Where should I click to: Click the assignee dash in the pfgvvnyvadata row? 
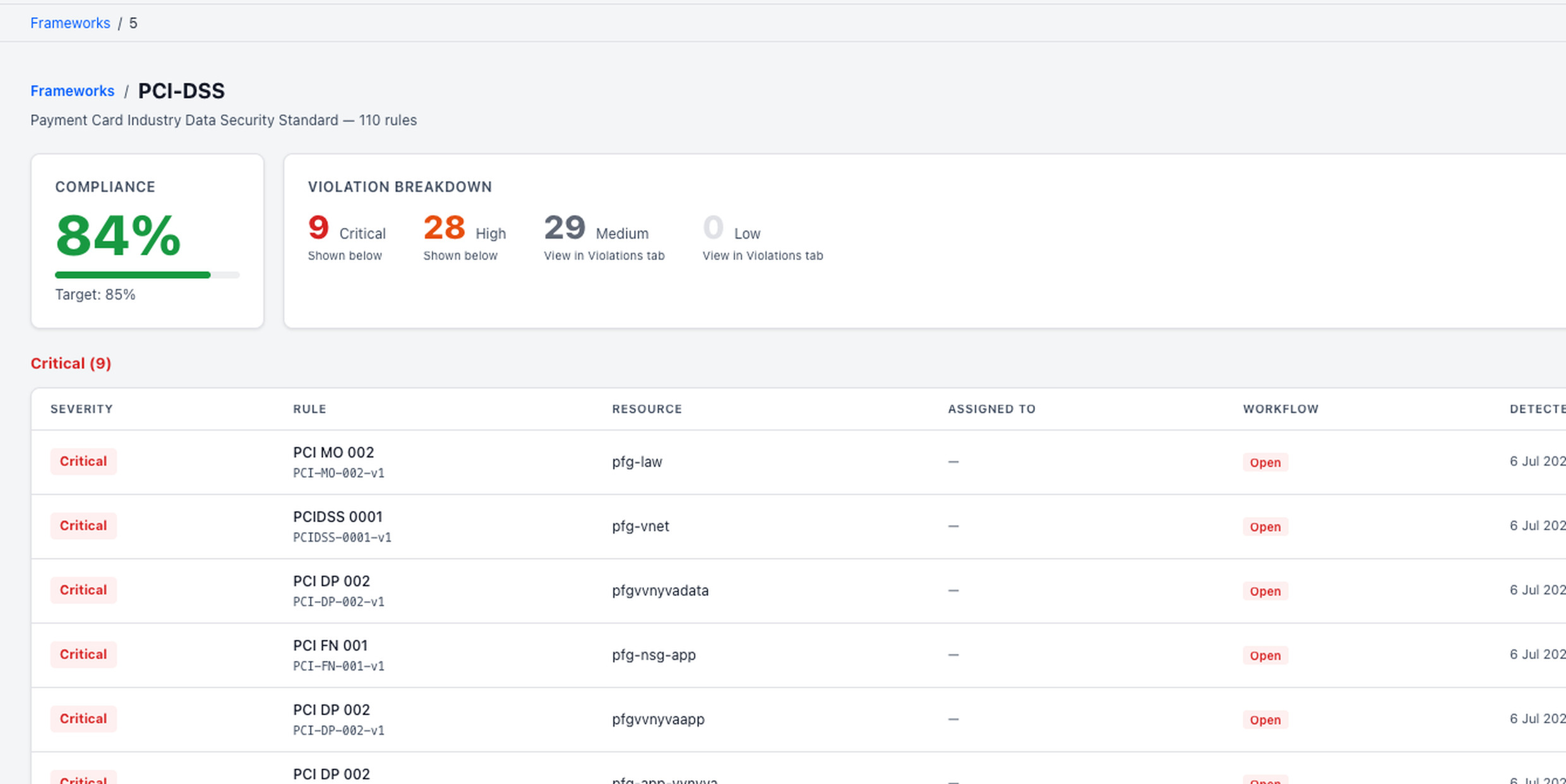[x=953, y=591]
